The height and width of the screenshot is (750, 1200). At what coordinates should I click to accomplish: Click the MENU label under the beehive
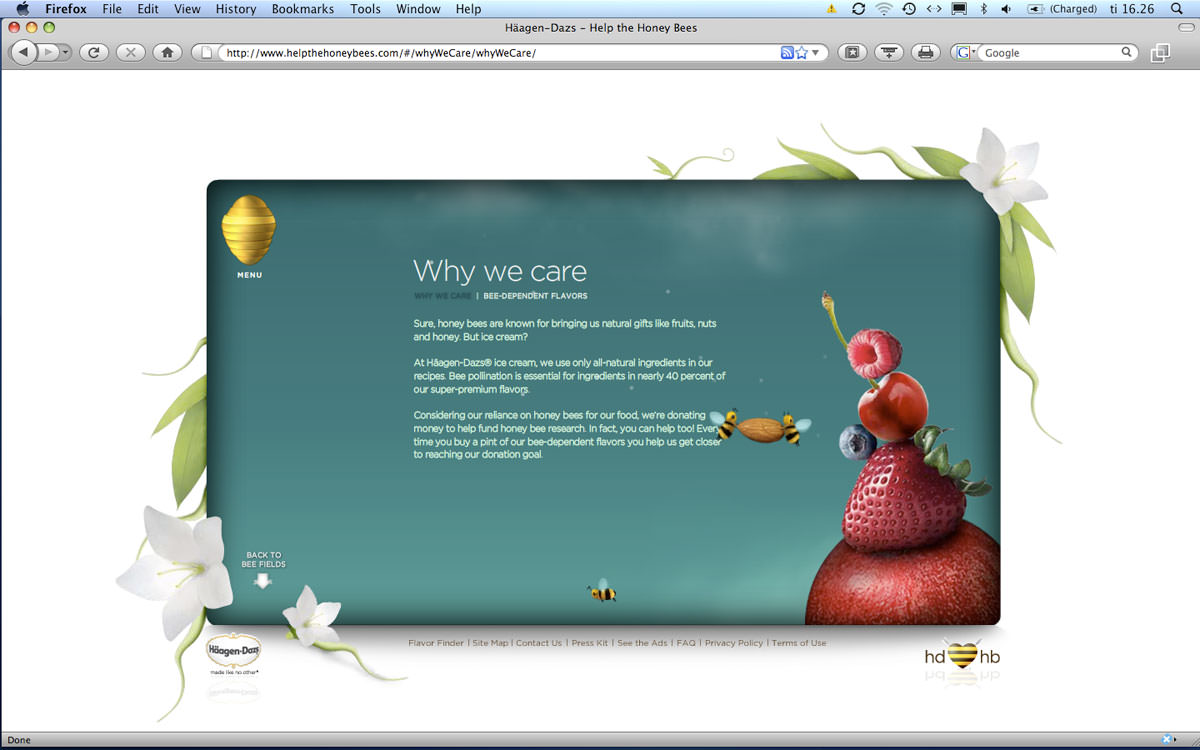pos(249,275)
